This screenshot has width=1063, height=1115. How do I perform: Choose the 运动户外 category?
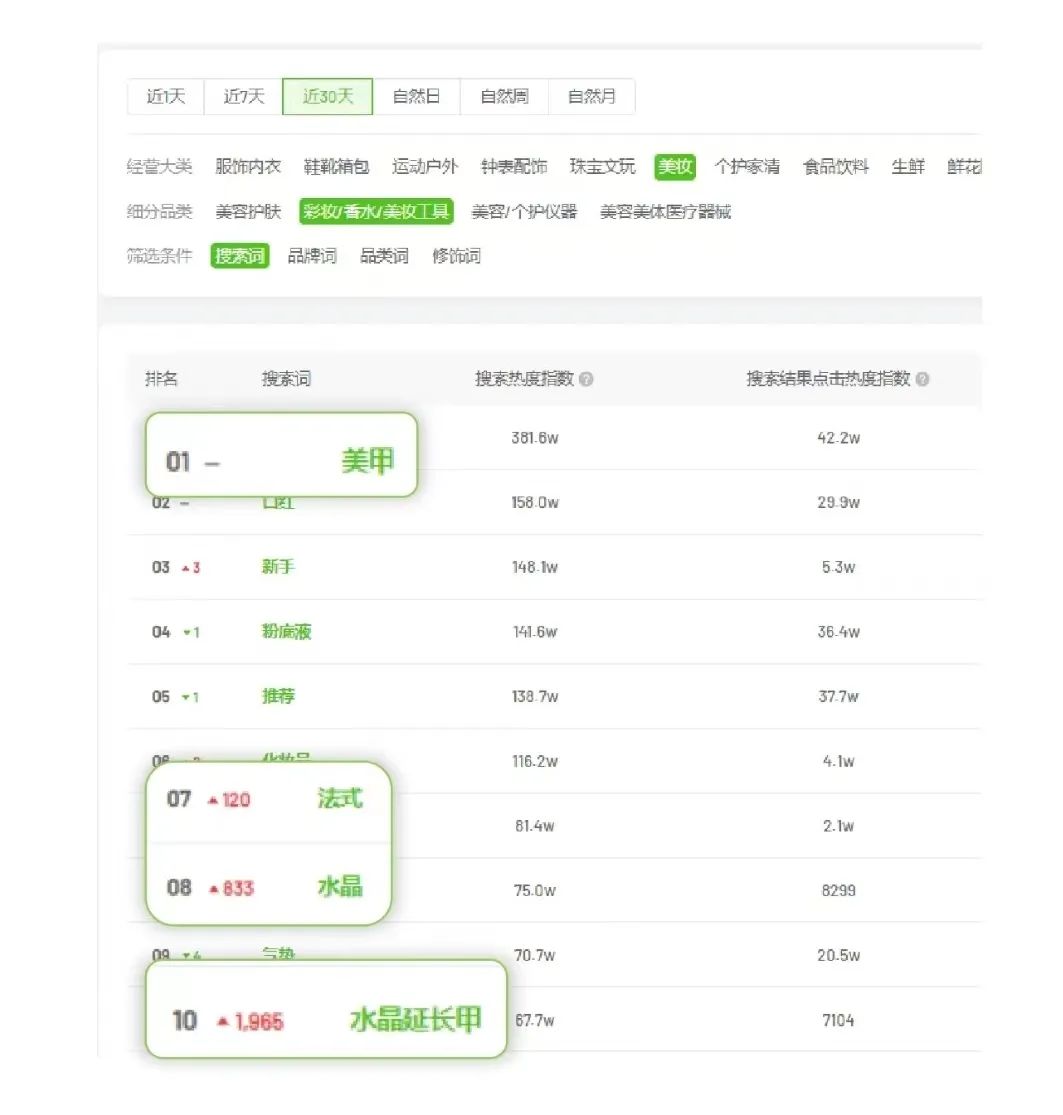click(424, 166)
